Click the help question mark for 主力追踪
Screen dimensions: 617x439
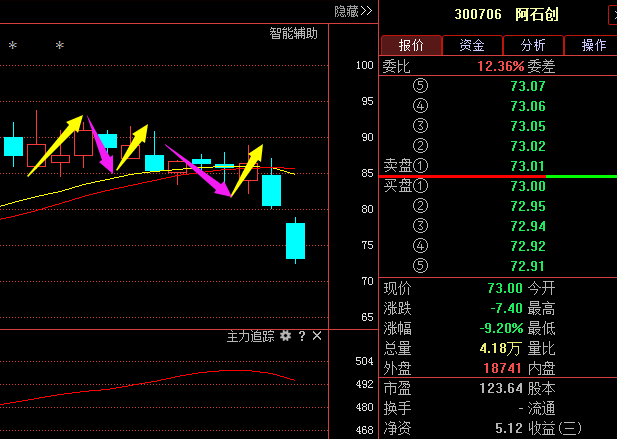tap(301, 336)
